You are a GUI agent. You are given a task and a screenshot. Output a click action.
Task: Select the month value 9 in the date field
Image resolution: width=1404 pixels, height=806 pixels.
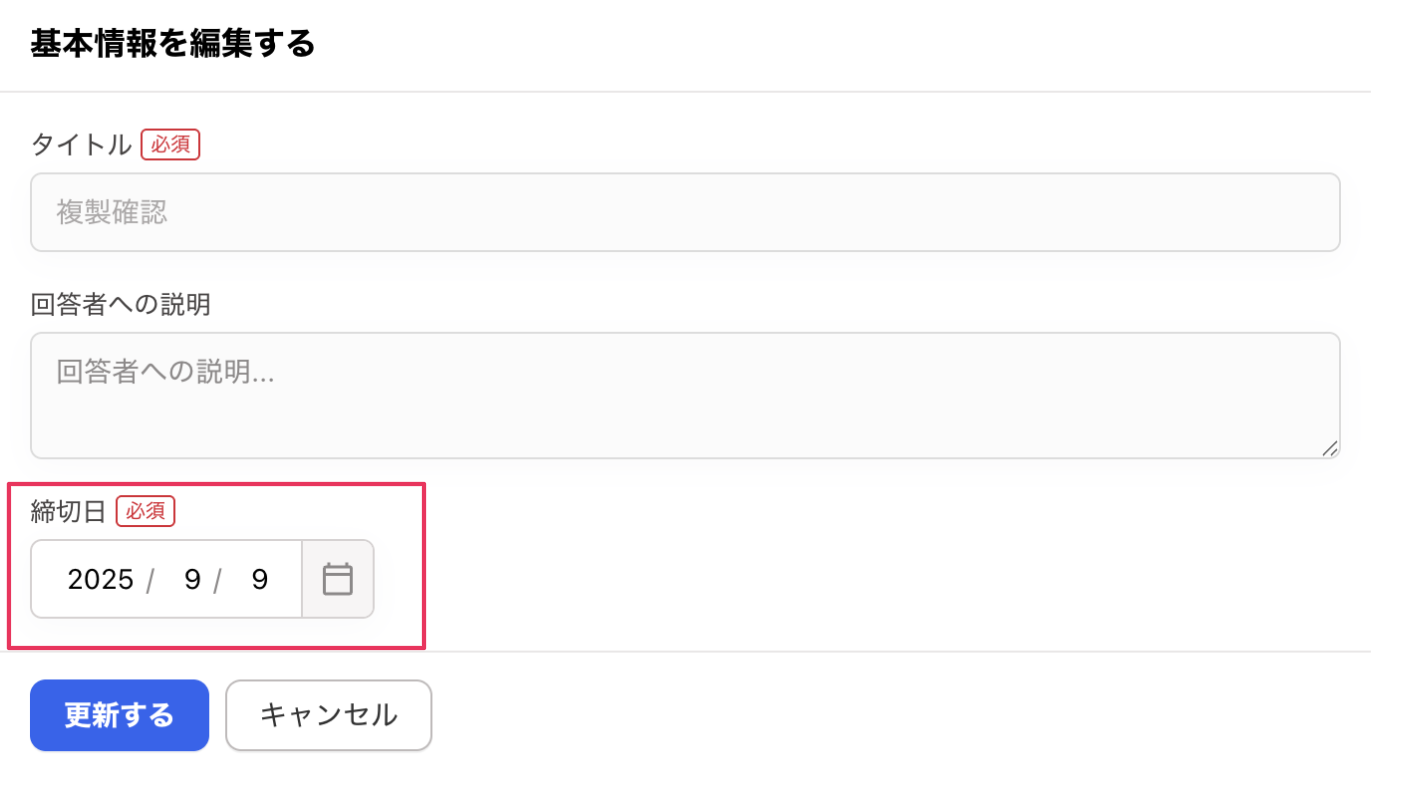tap(190, 578)
